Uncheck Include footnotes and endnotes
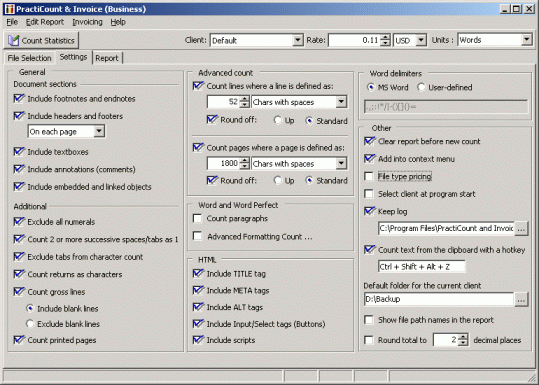The width and height of the screenshot is (539, 385). click(x=19, y=98)
